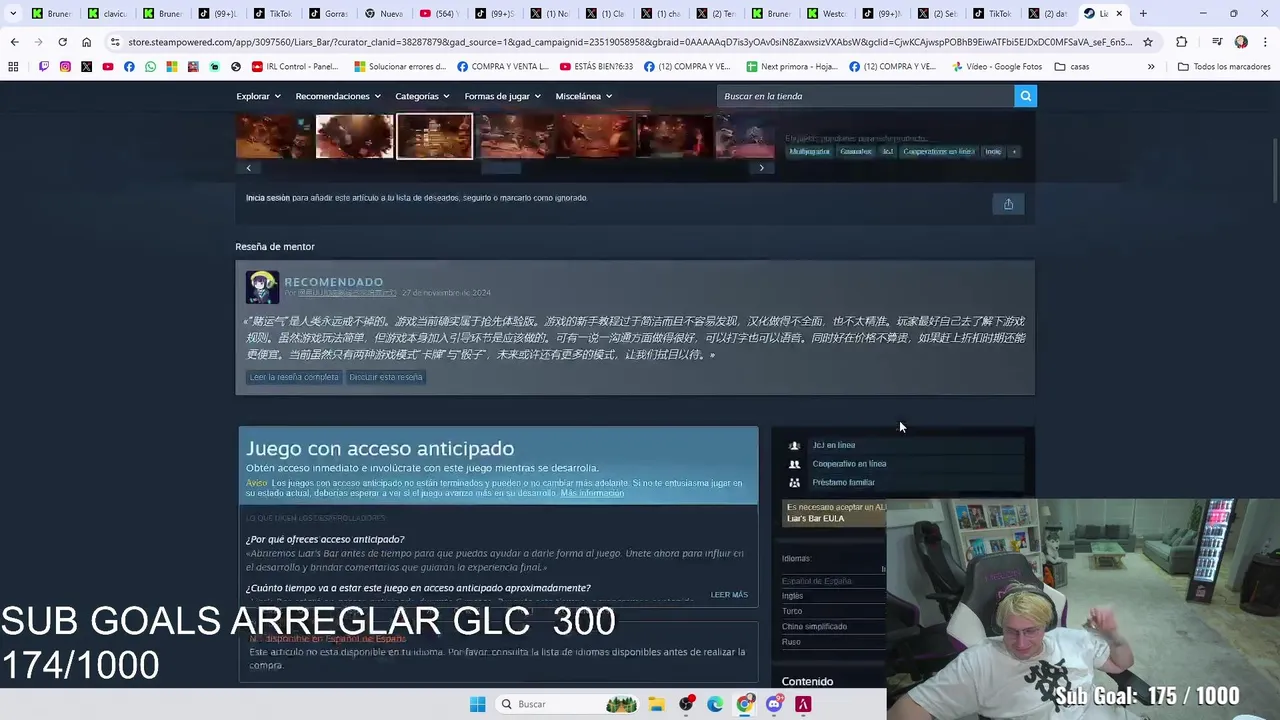Screen dimensions: 1280x720
Task: Switch to the Gorras browser tab
Action: click(x=327, y=13)
